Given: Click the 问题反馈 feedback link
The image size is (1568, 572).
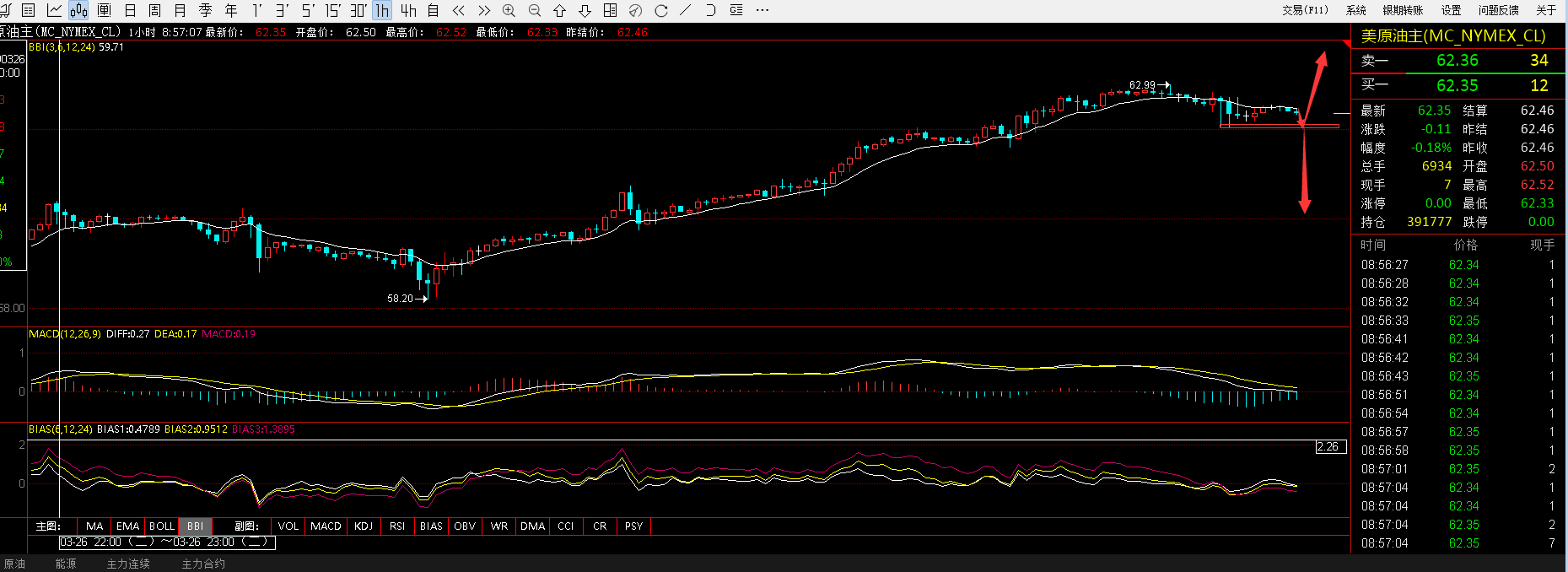Looking at the screenshot, I should pos(1498,10).
